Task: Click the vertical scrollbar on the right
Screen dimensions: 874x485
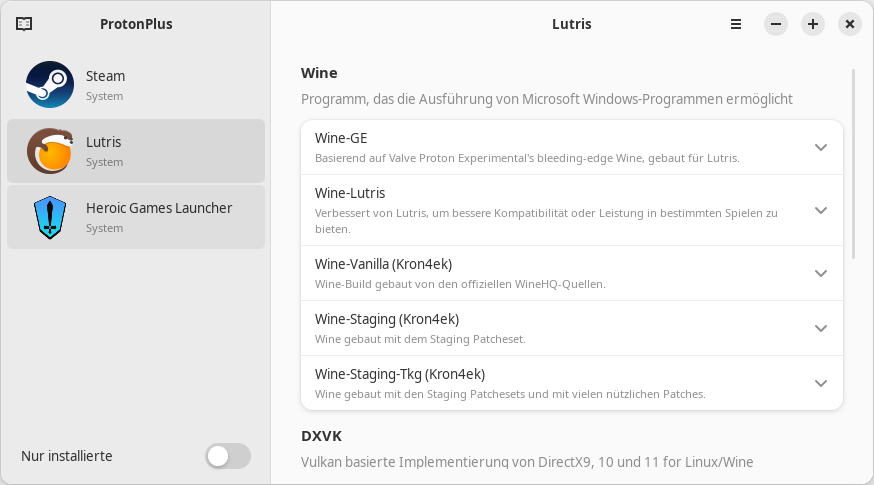Action: tap(853, 164)
